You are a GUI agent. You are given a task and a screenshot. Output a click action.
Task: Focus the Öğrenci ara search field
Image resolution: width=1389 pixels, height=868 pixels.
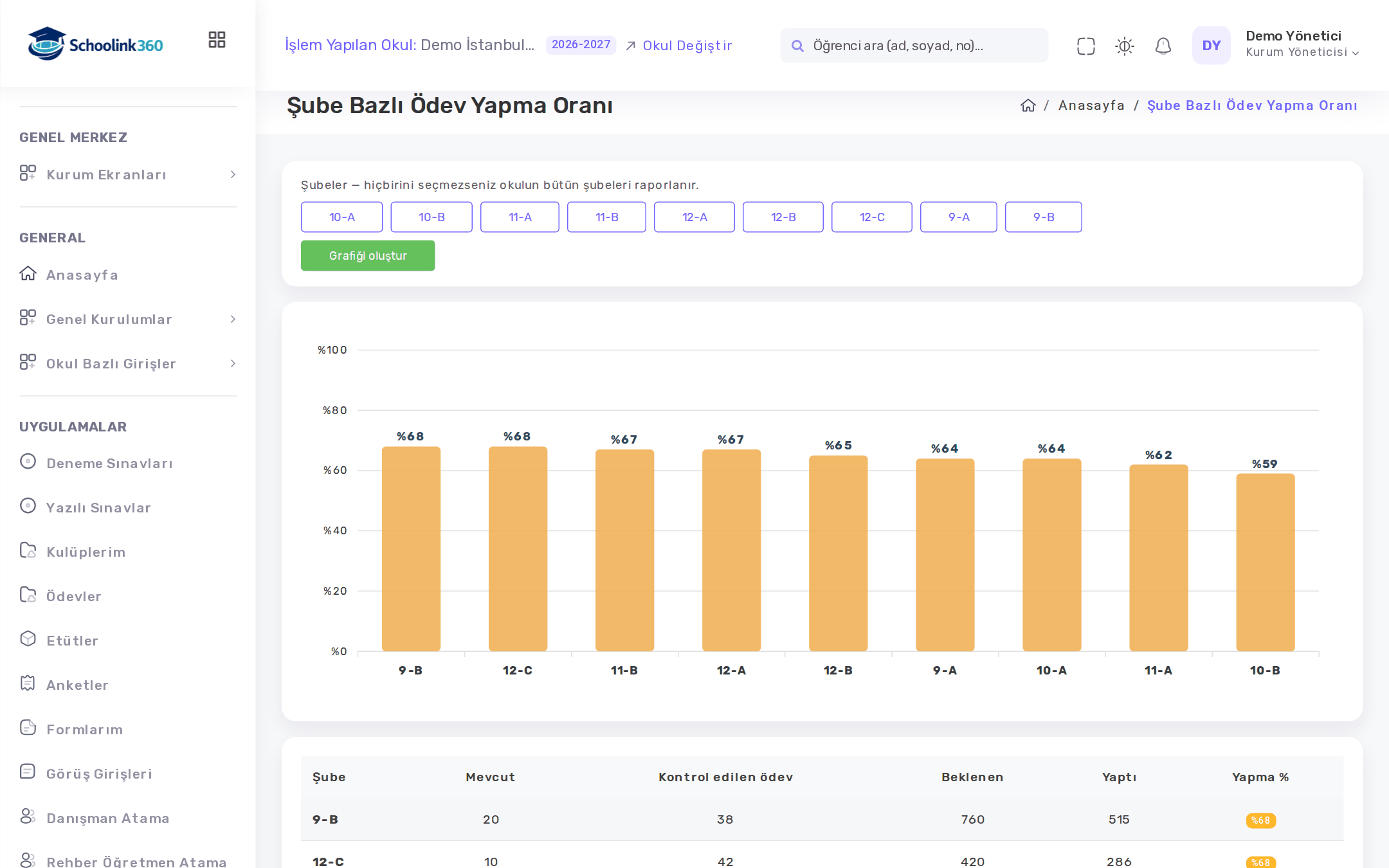pyautogui.click(x=914, y=46)
